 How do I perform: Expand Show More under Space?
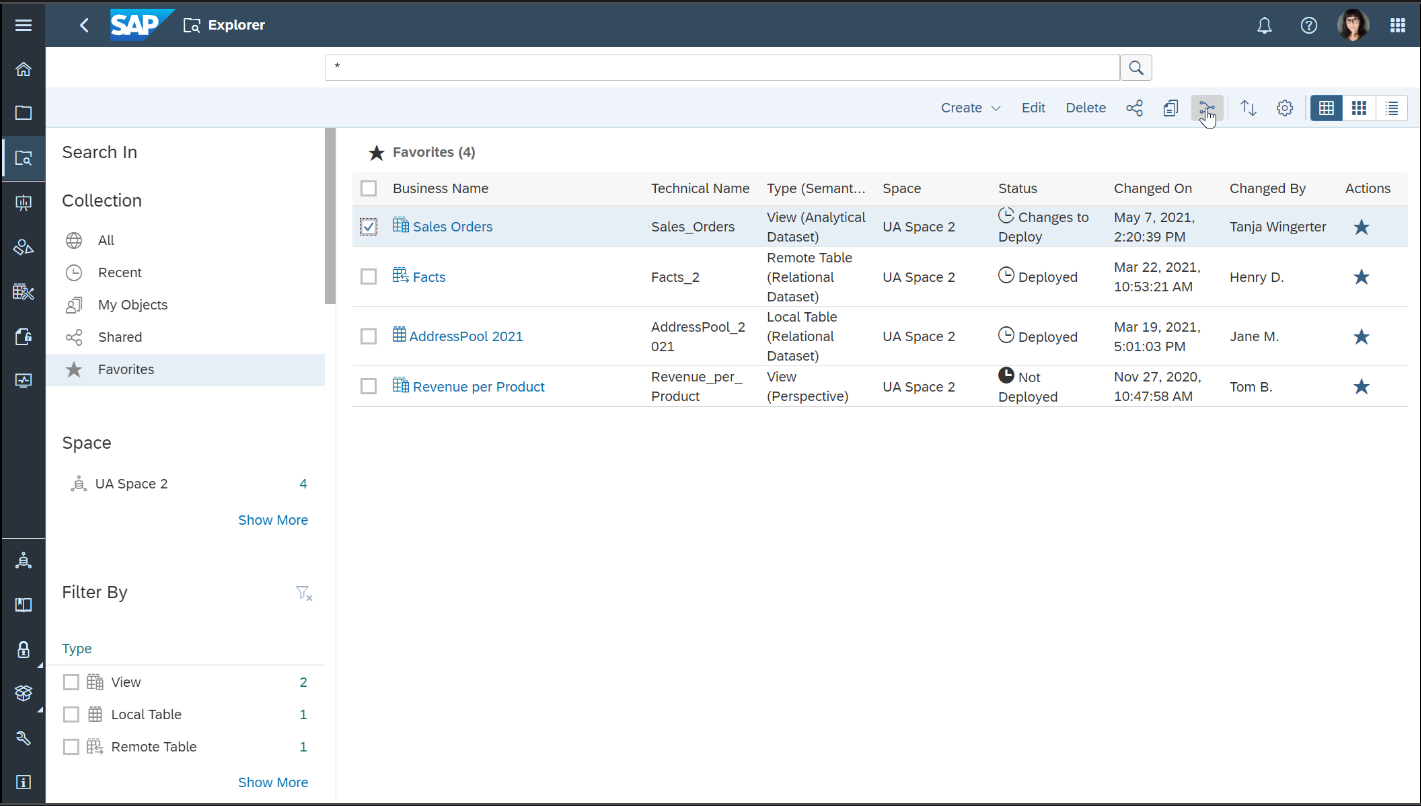[273, 520]
